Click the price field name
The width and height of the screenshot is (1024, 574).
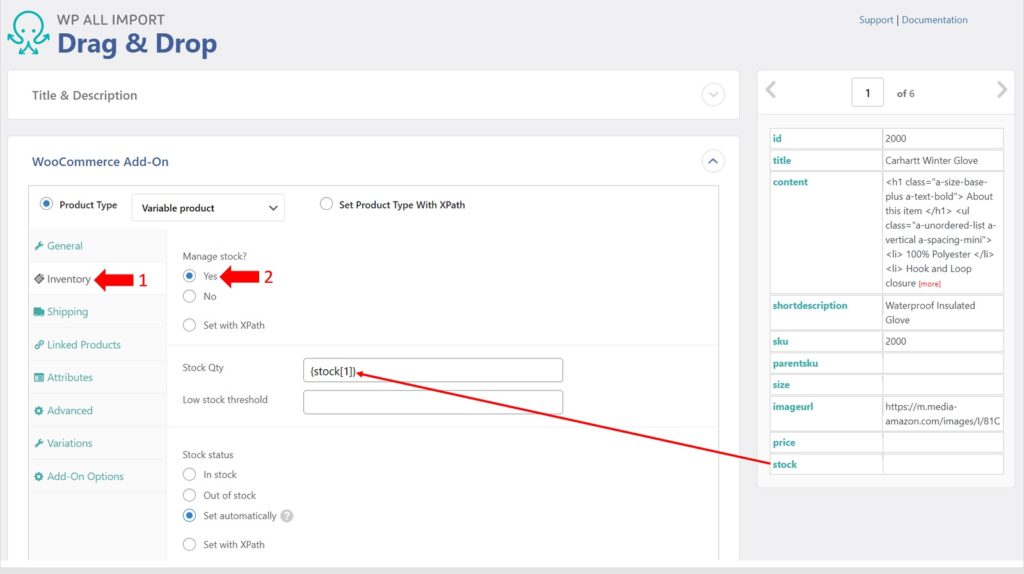click(784, 443)
